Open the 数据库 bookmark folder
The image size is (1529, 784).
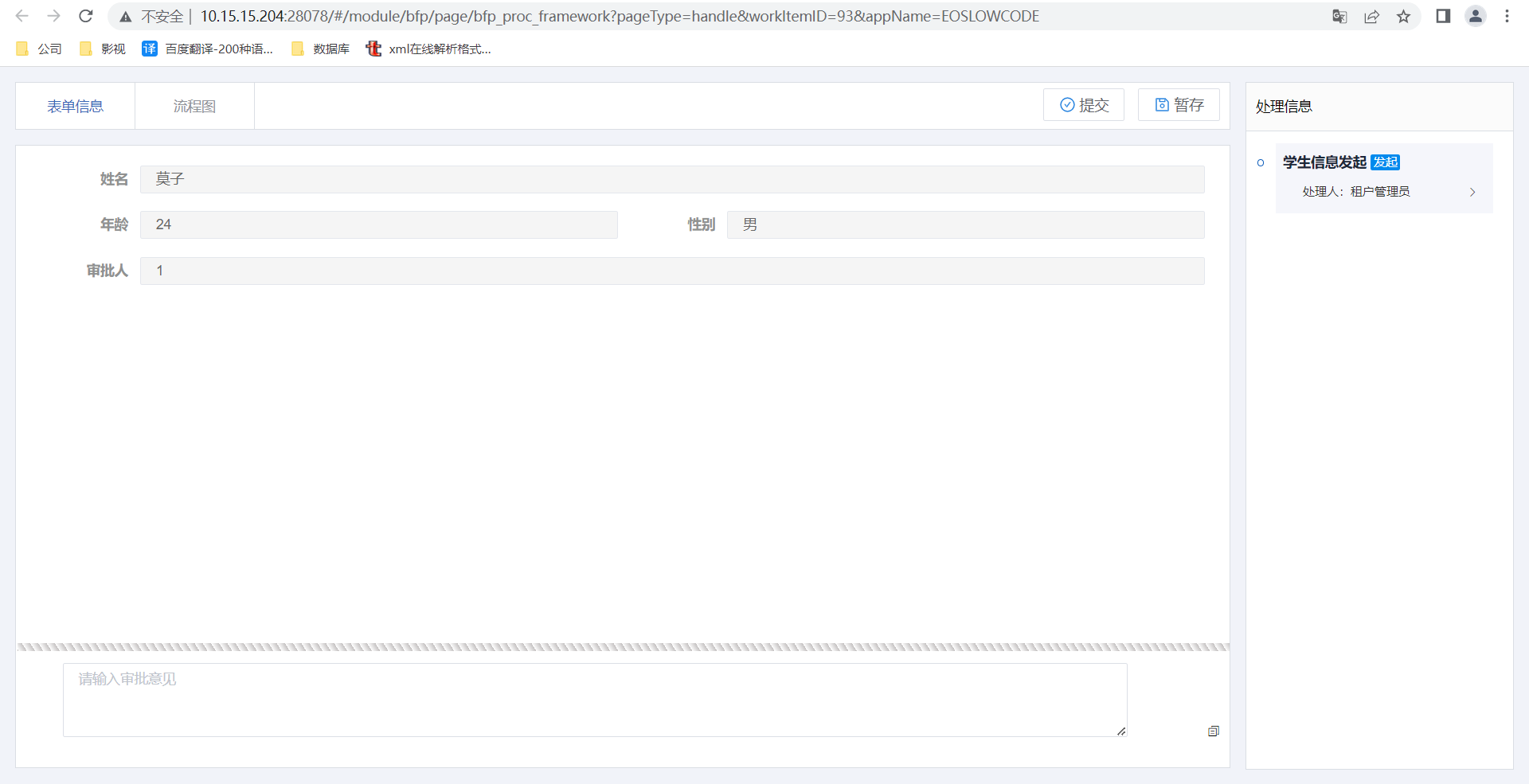321,49
